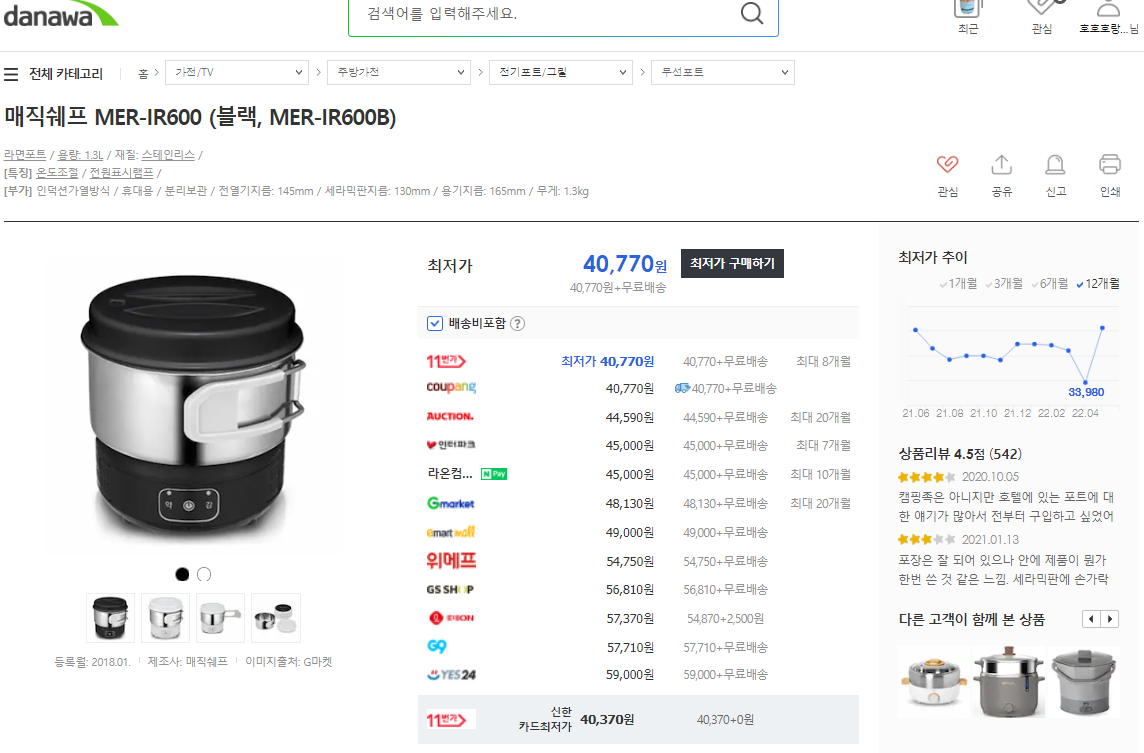This screenshot has height=753, width=1144.
Task: Expand the 주방가전 category dropdown
Action: tap(398, 72)
